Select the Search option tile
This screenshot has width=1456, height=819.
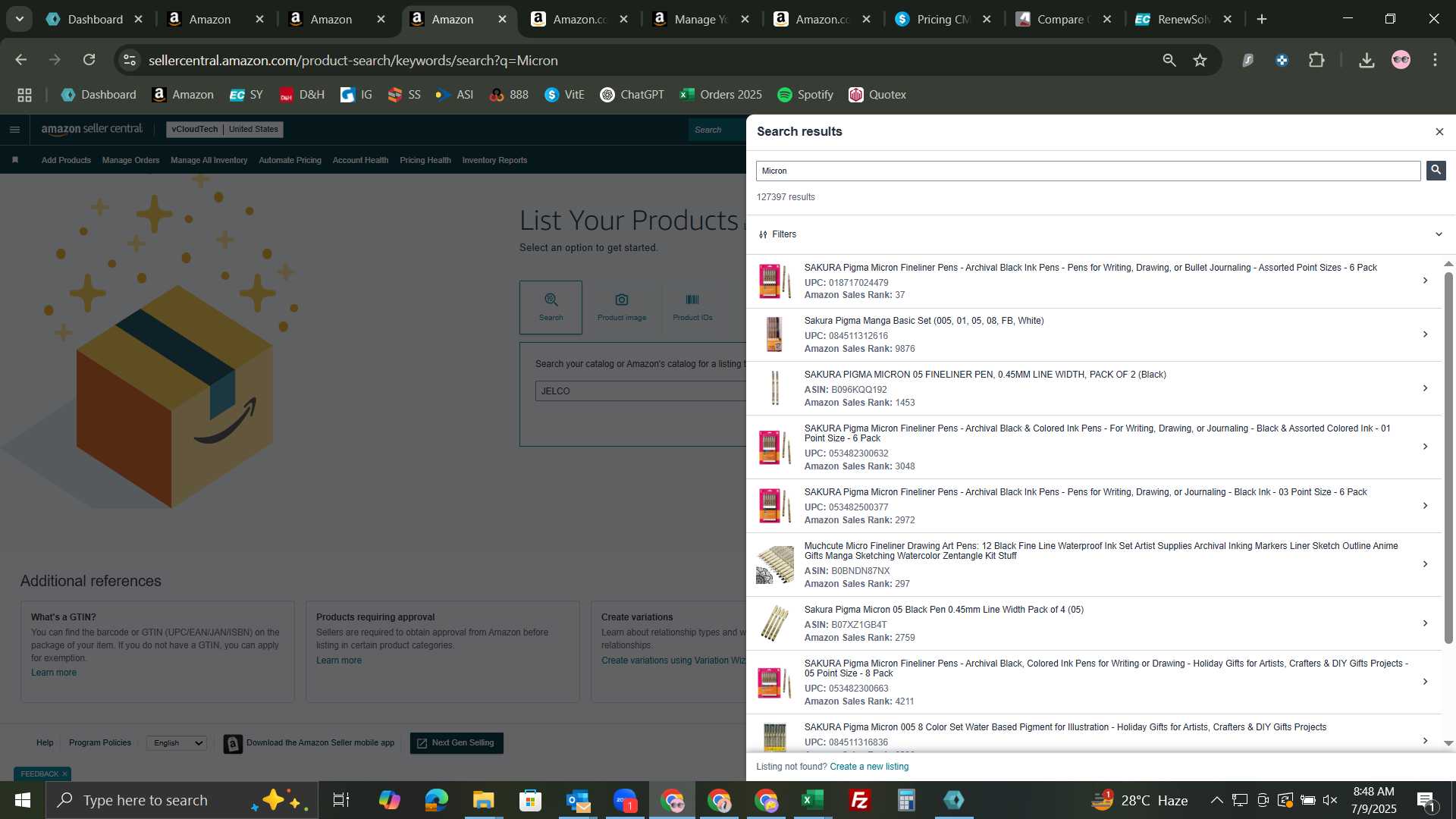click(x=551, y=307)
